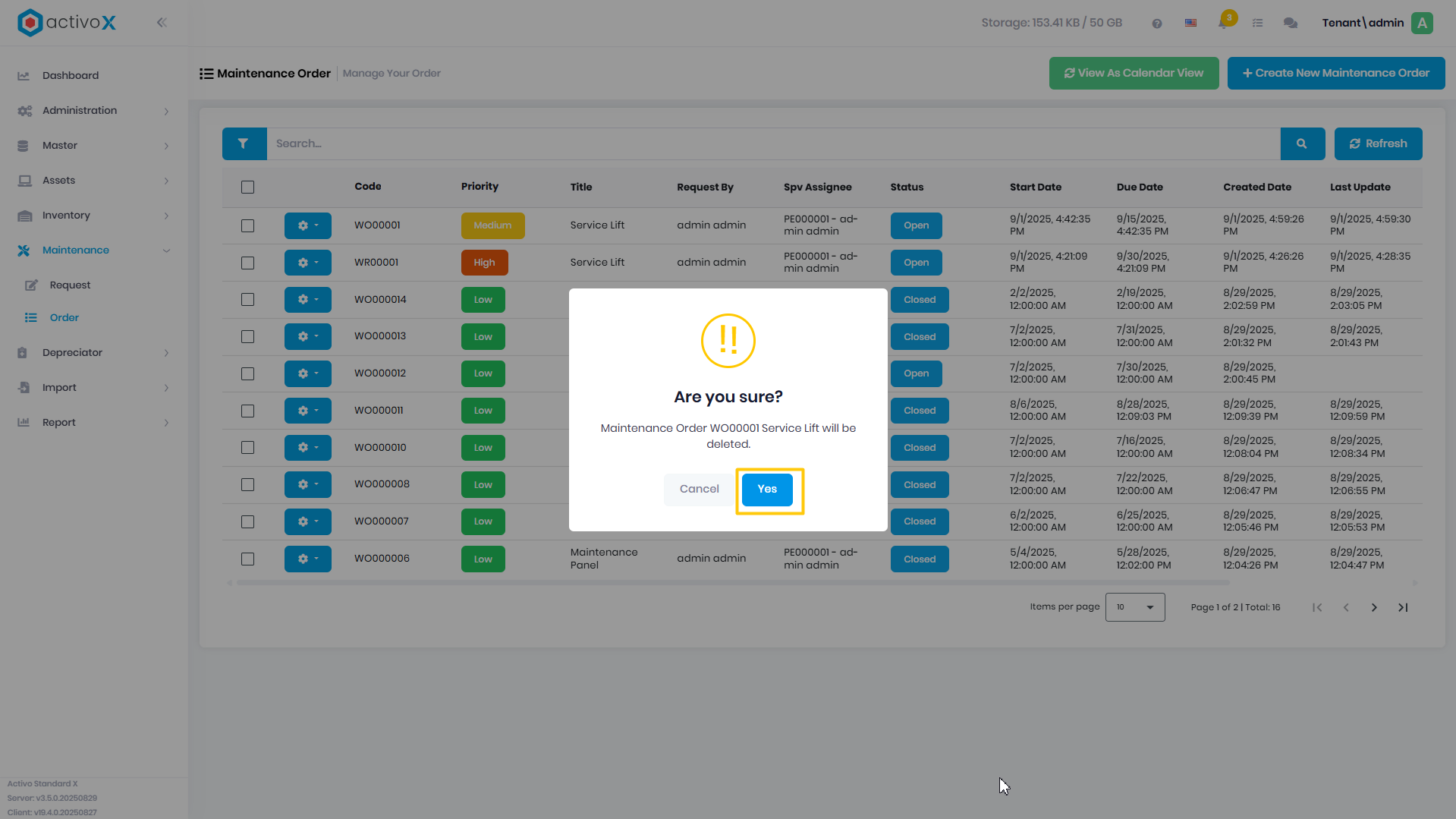The image size is (1456, 819).
Task: Go to the first page
Action: pos(1317,607)
